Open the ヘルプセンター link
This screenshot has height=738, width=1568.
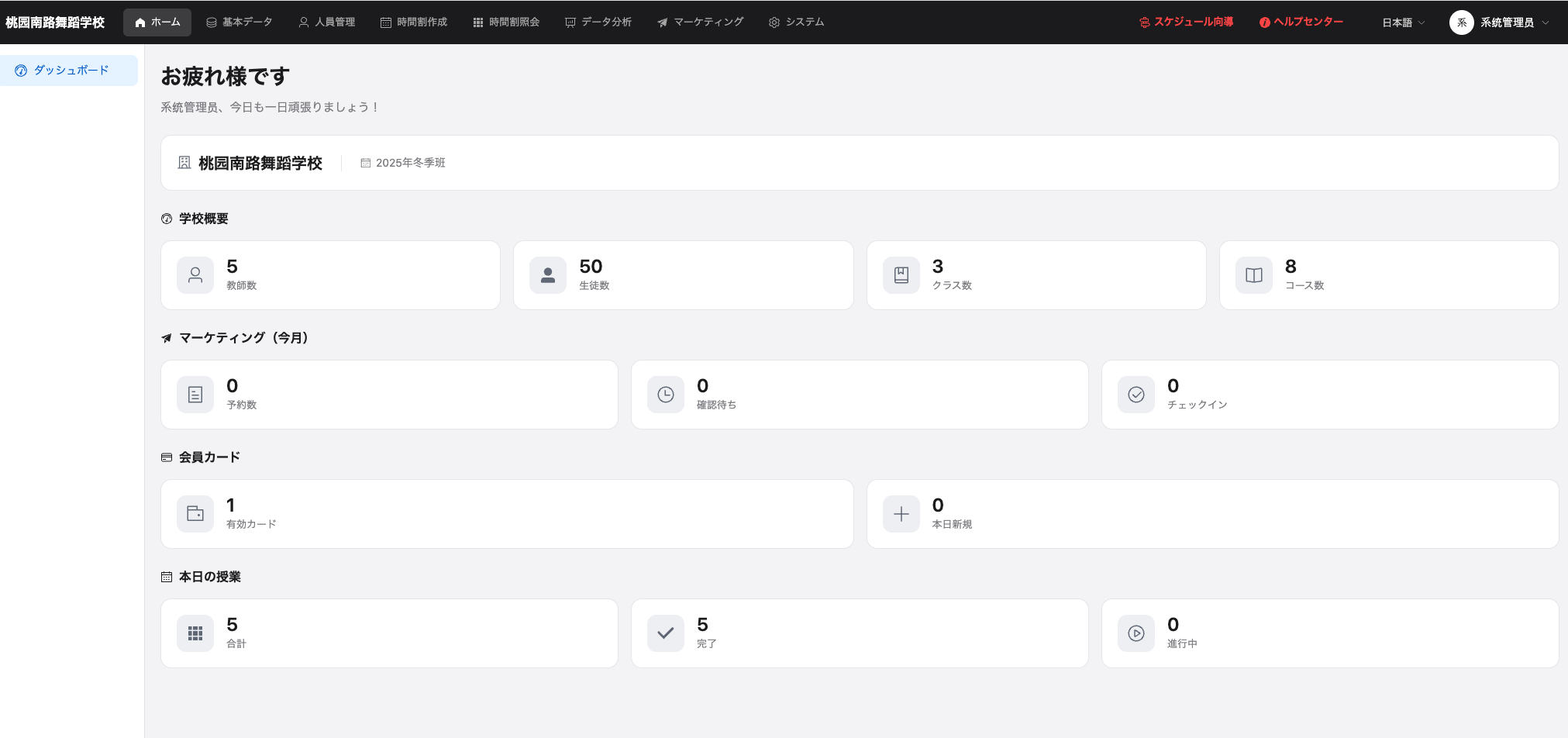click(1301, 22)
